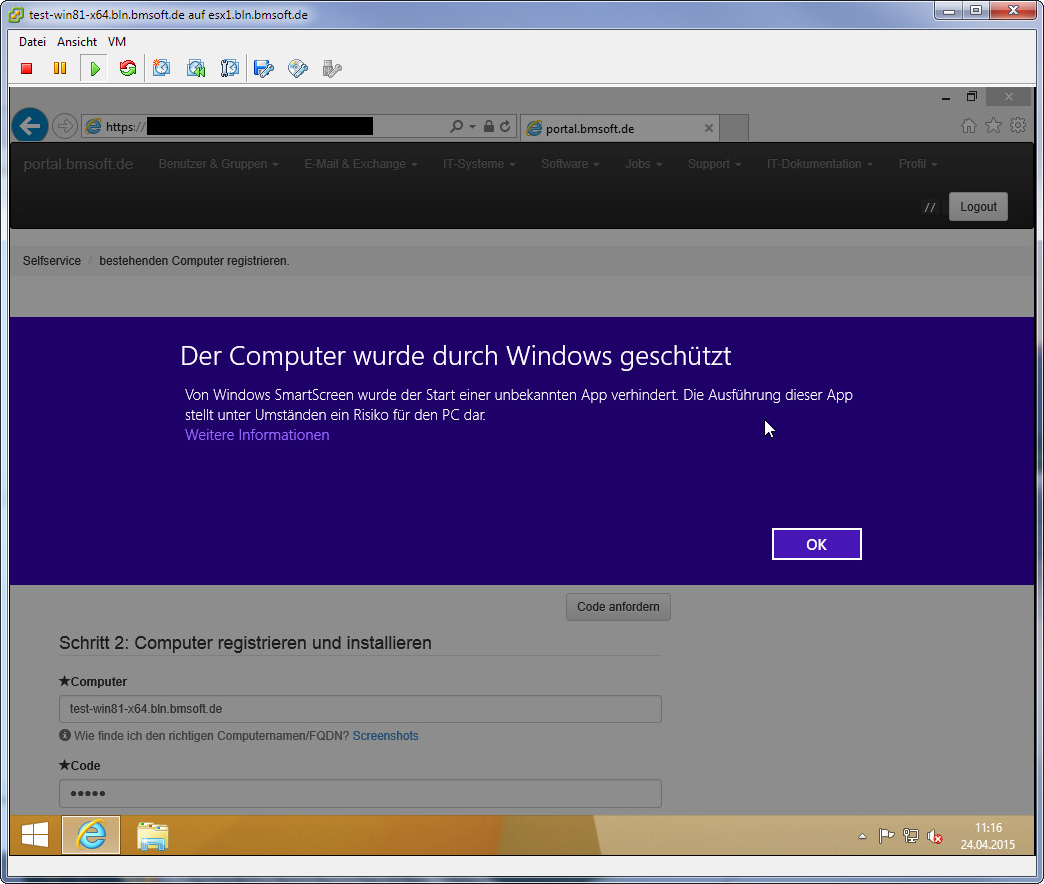Click the USB device connect icon
The image size is (1044, 884).
click(x=332, y=69)
